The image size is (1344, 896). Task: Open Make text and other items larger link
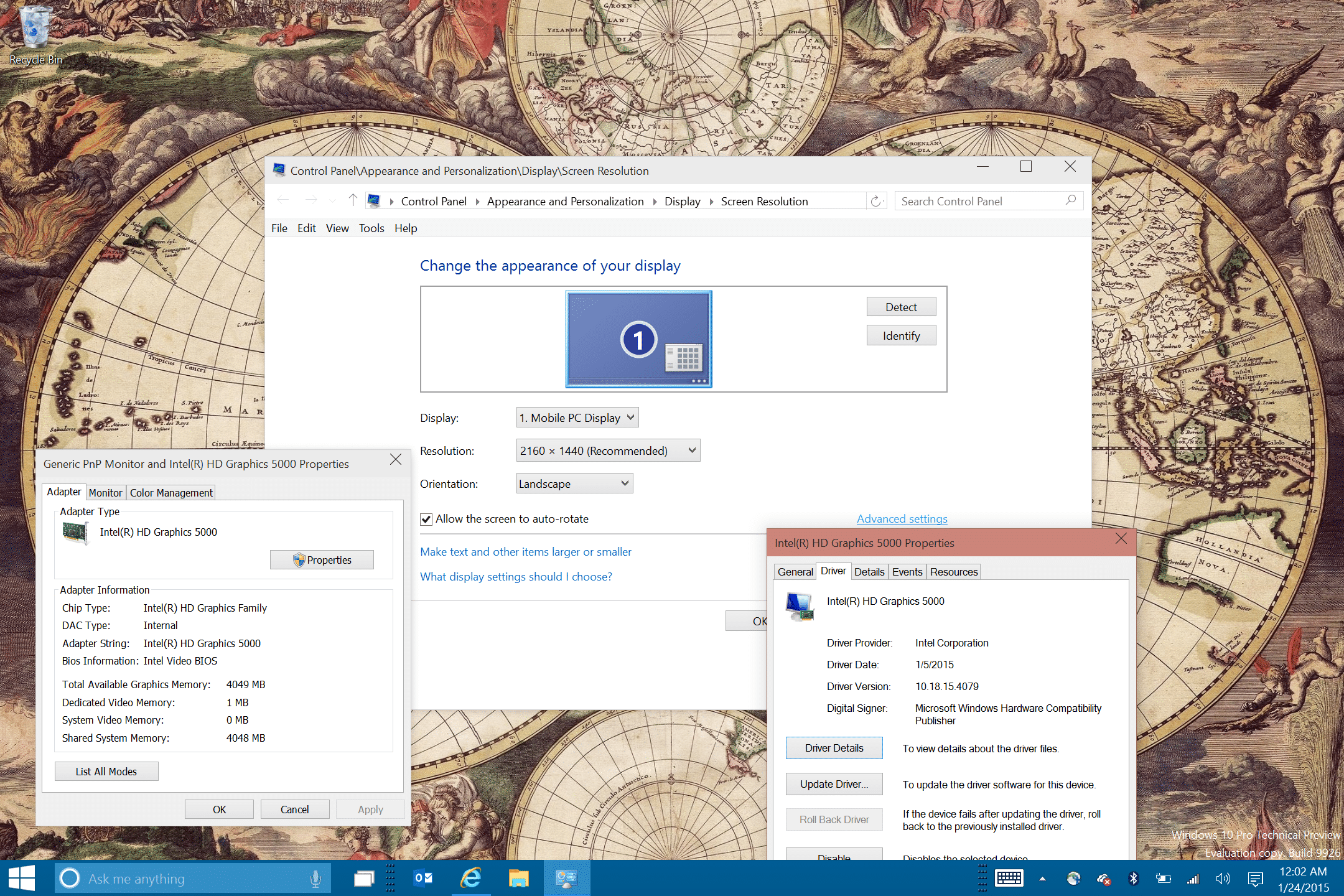pos(526,552)
